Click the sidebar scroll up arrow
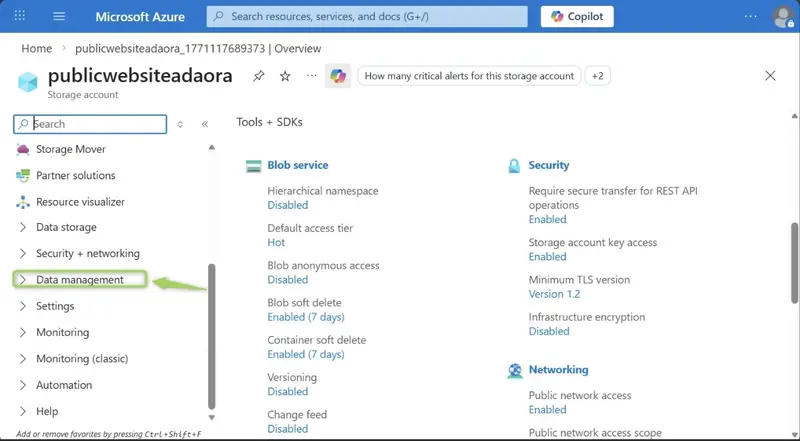Viewport: 800px width, 441px height. click(212, 148)
